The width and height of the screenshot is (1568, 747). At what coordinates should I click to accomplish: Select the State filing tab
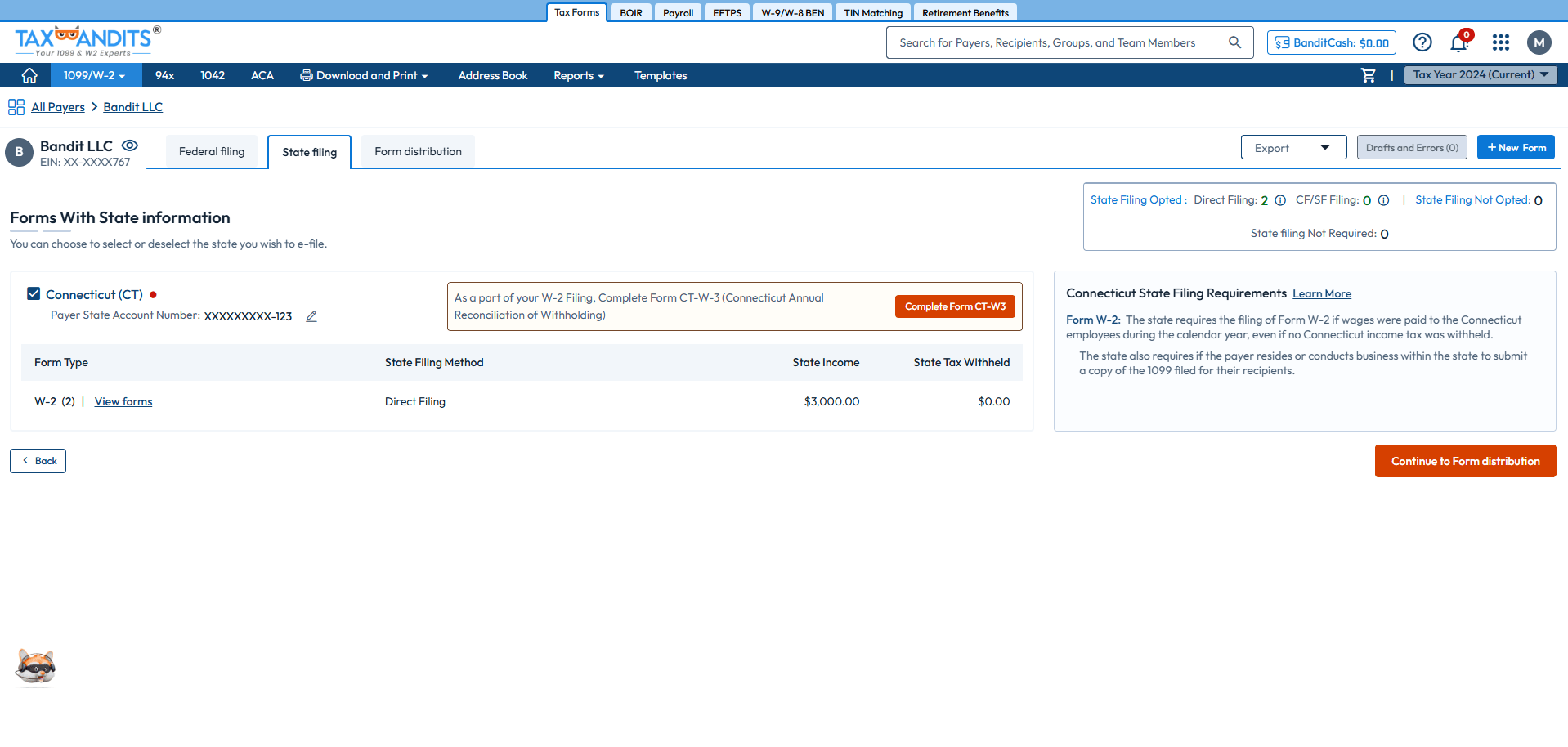click(310, 152)
